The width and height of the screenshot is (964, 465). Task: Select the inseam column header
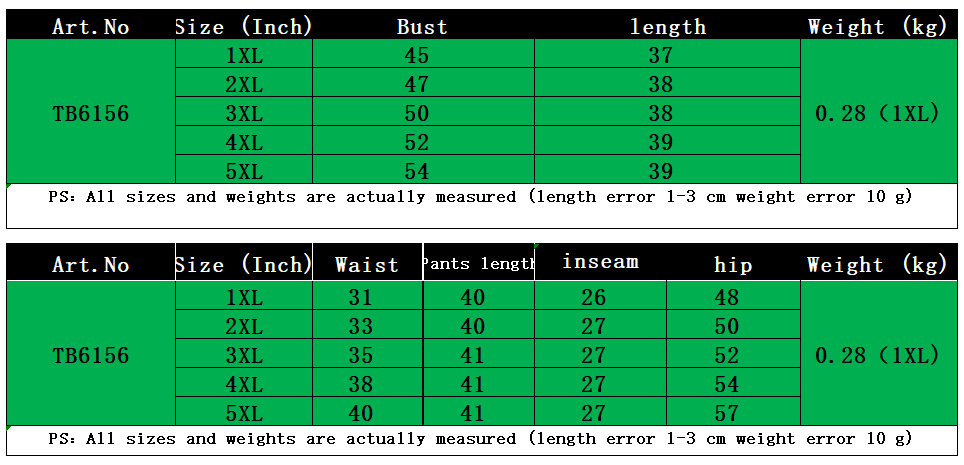point(600,262)
